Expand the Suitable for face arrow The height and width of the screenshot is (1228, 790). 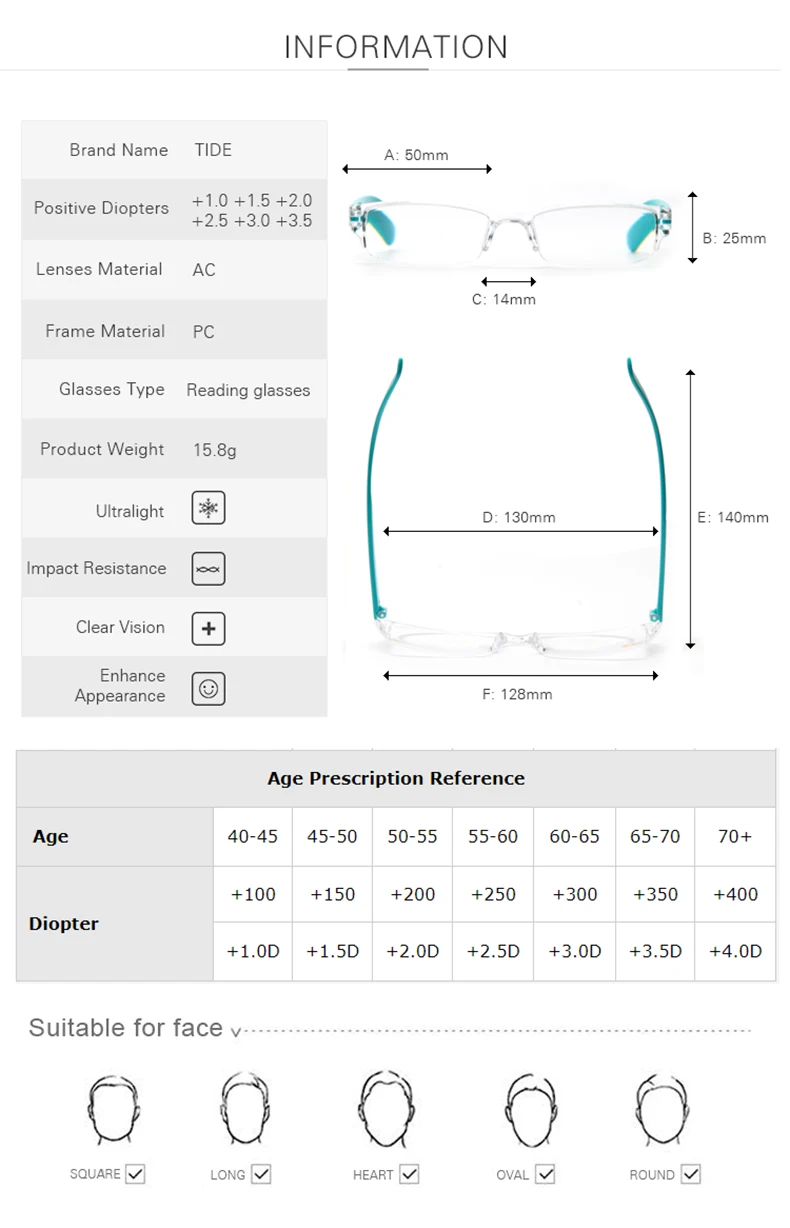[x=236, y=1032]
